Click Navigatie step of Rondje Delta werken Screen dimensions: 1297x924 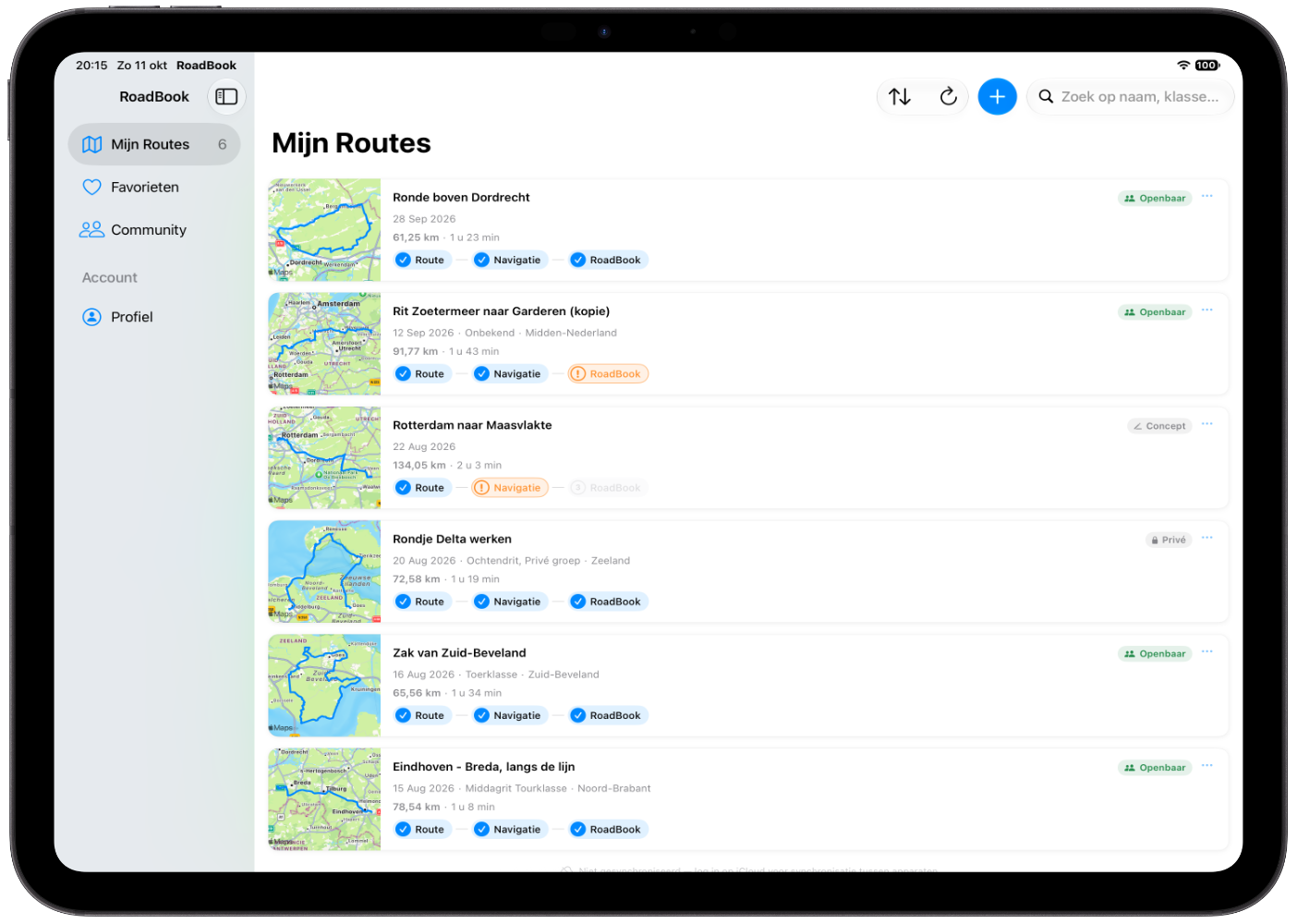[508, 602]
